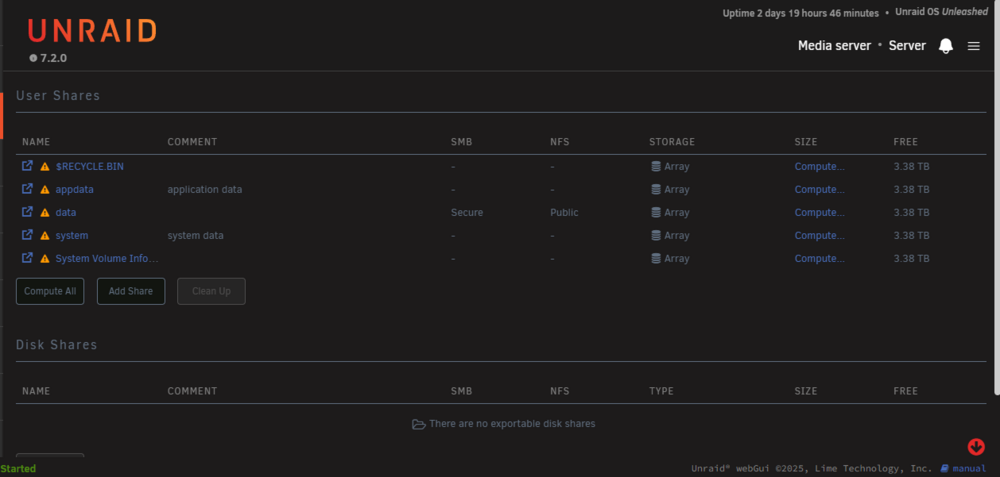Screen dimensions: 1000x477
Task: Click the system data comment
Action: [x=195, y=235]
